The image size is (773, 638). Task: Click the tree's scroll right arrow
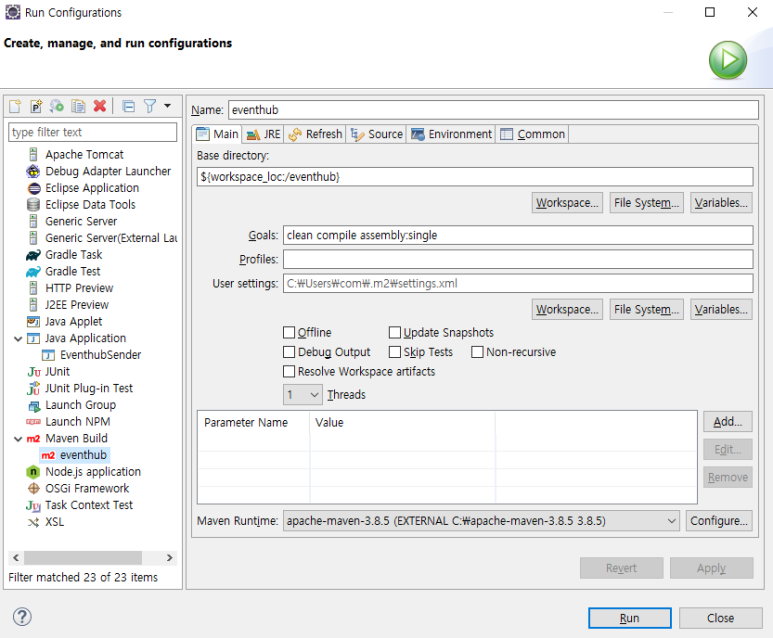(x=169, y=558)
